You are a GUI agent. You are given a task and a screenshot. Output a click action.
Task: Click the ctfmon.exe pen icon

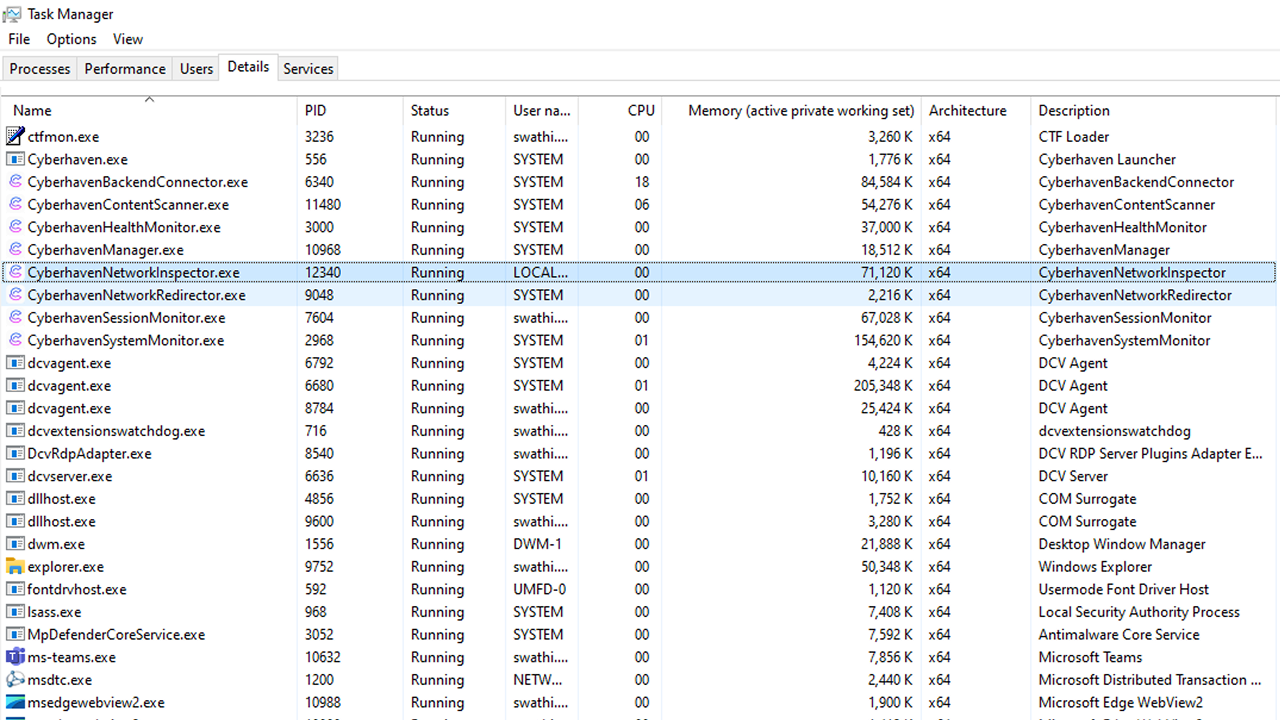(15, 137)
